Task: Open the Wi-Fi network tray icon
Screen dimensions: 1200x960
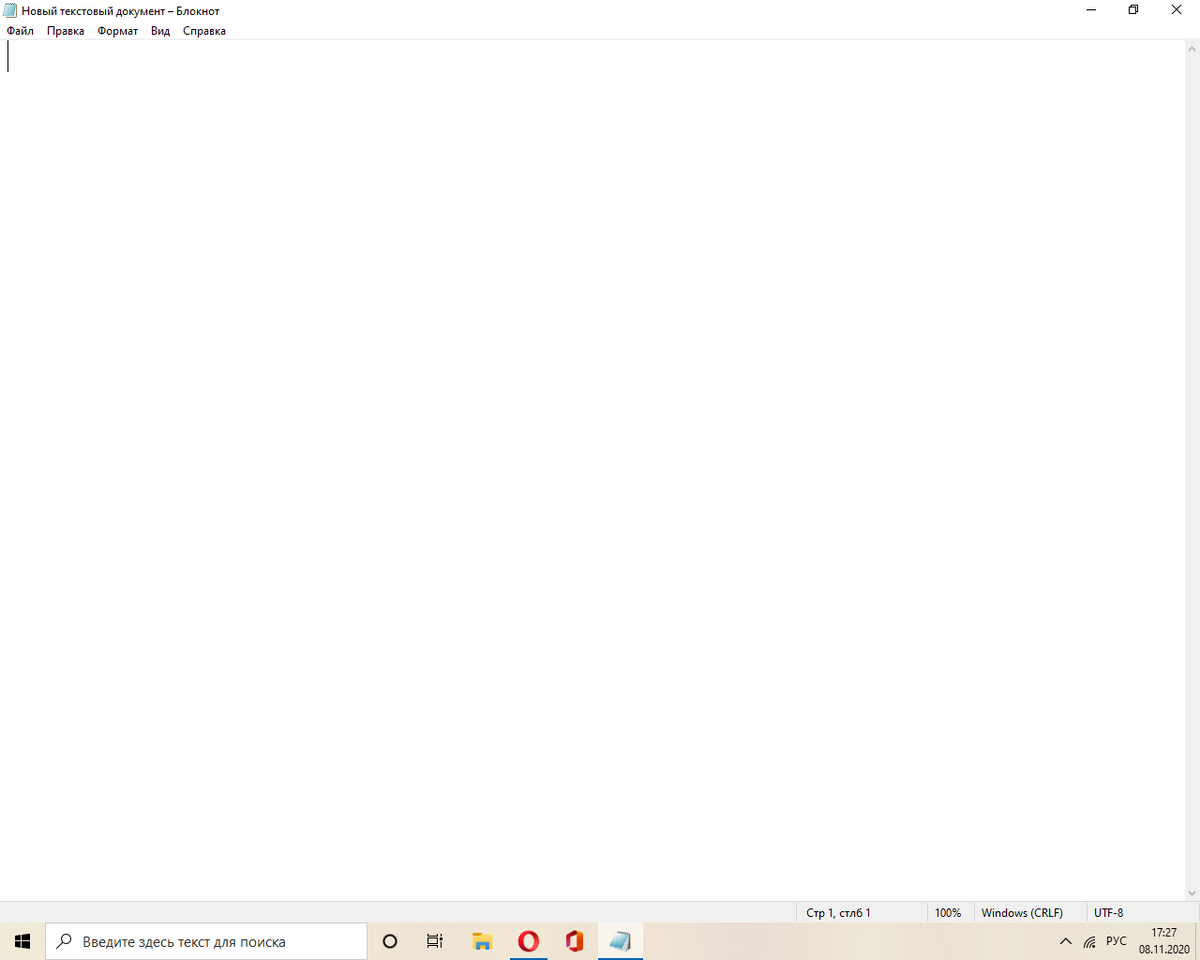Action: [1090, 941]
